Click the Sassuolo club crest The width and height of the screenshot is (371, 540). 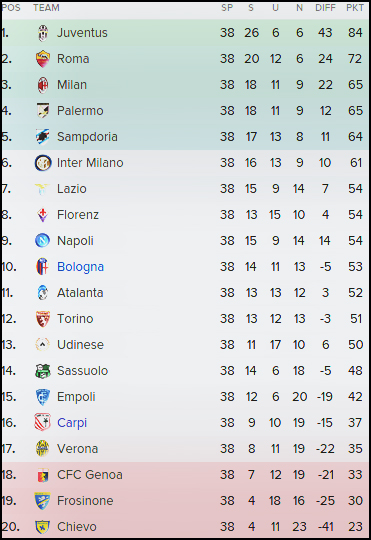click(43, 371)
